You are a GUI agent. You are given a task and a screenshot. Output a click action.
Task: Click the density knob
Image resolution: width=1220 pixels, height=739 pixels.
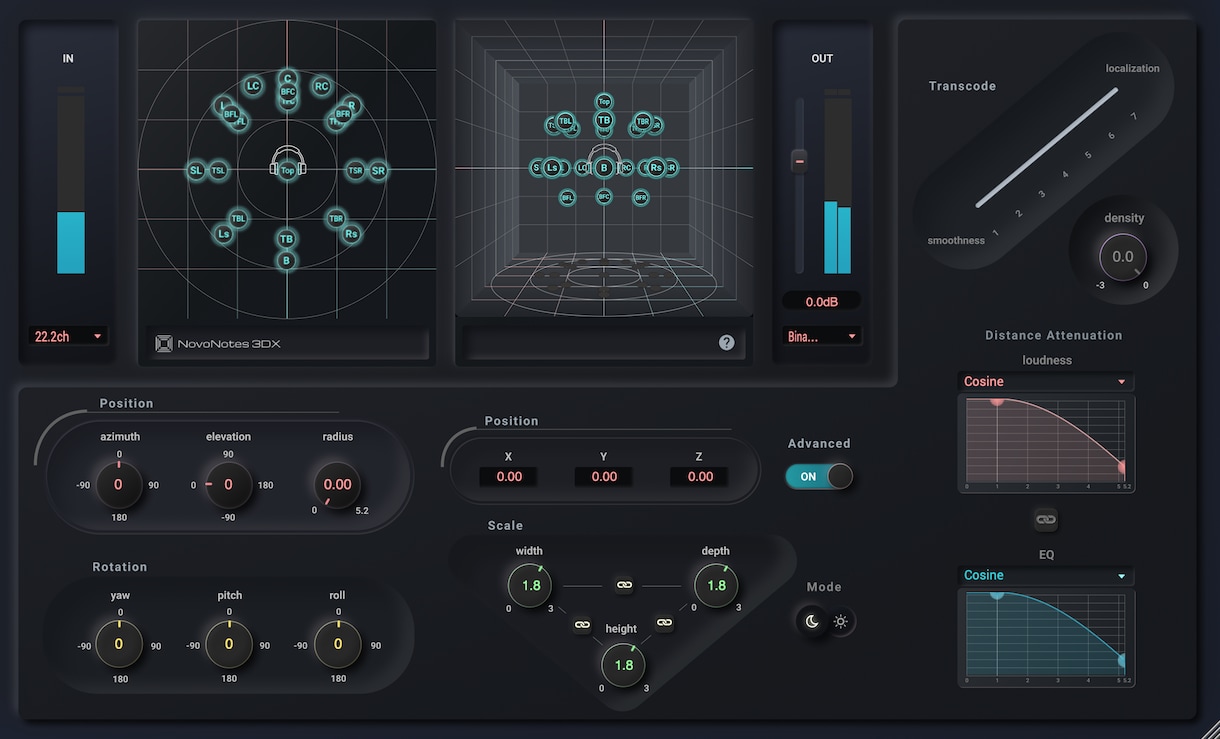tap(1123, 257)
